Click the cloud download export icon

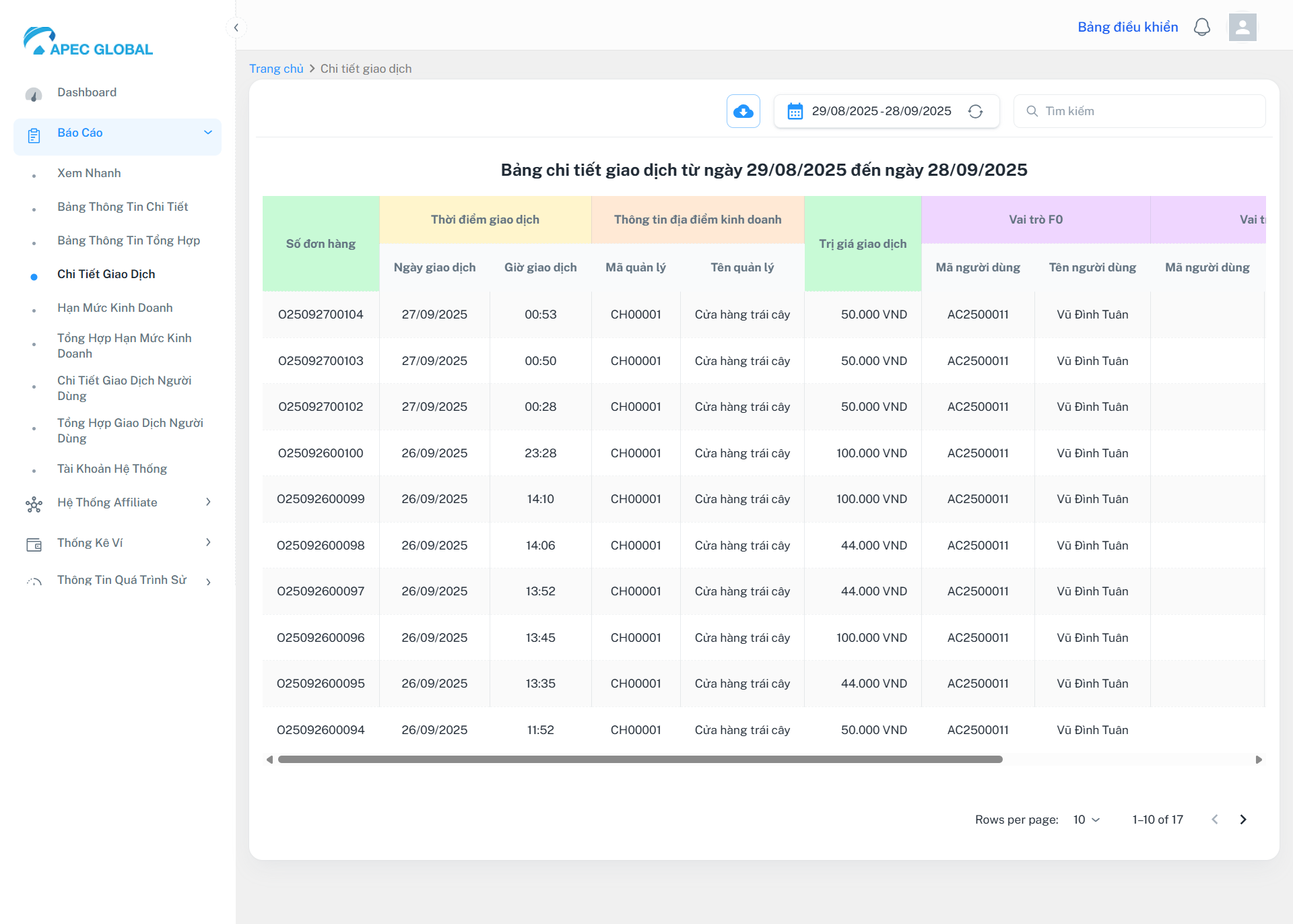pyautogui.click(x=743, y=111)
